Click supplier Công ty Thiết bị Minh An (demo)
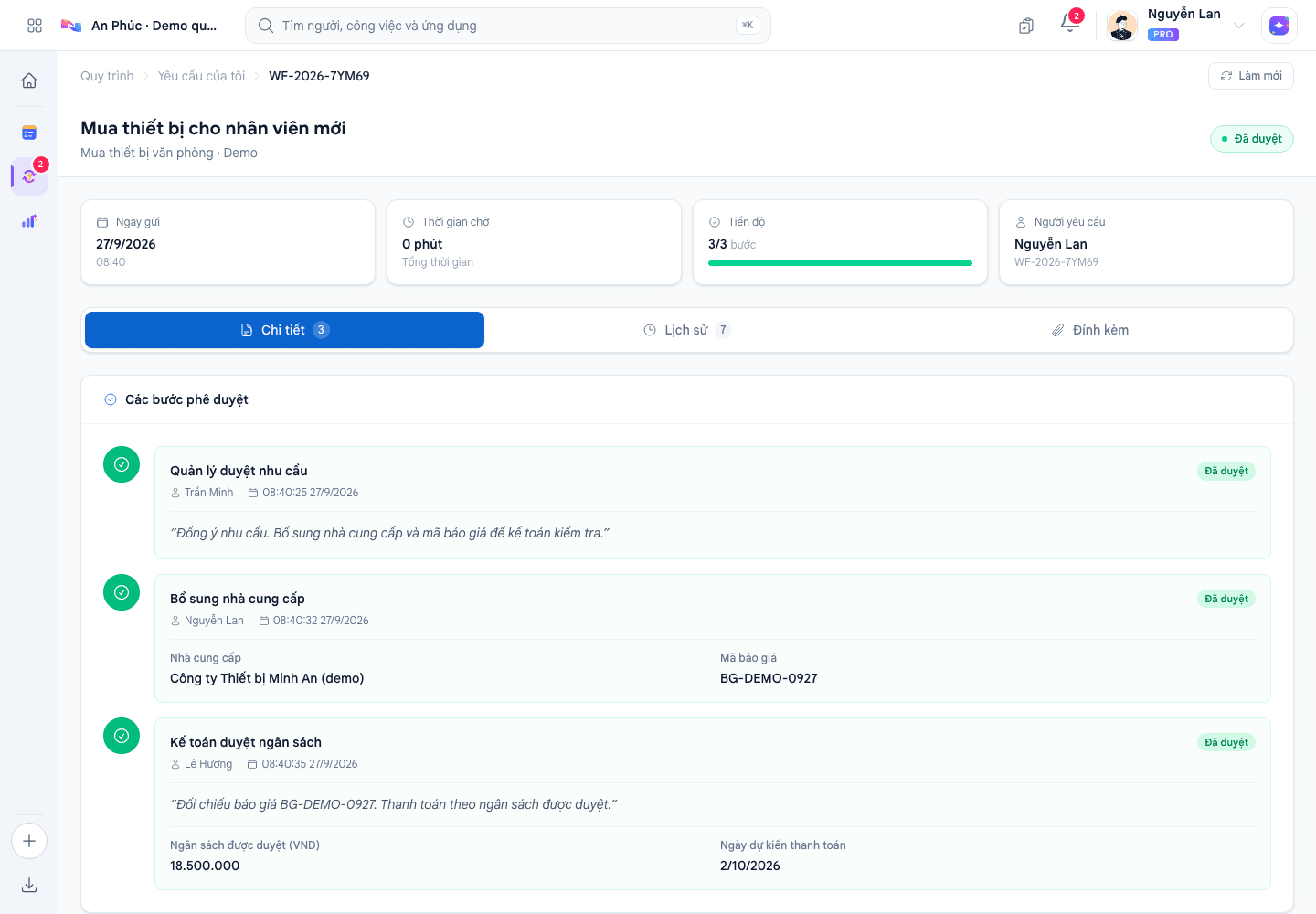1316x914 pixels. [x=267, y=678]
